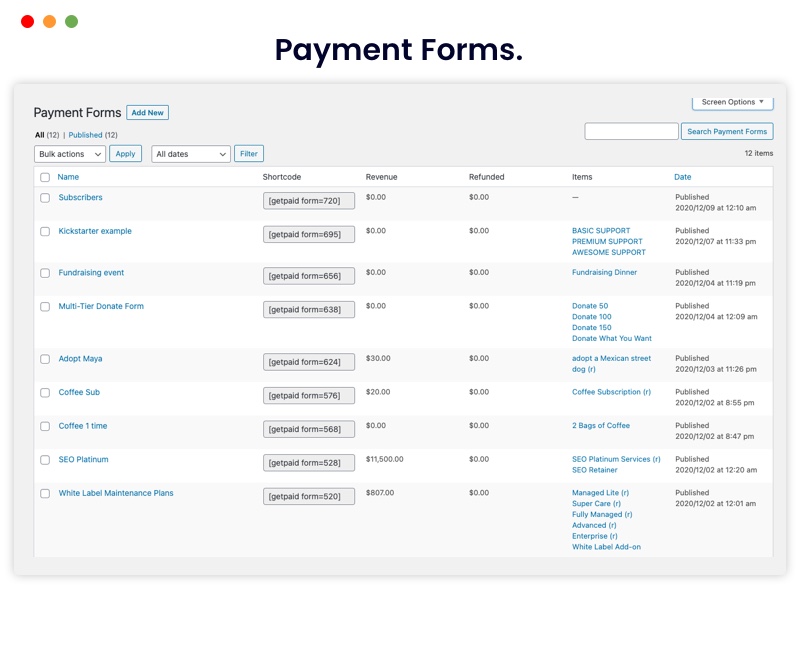Open the Enterprise (r) item

point(595,536)
